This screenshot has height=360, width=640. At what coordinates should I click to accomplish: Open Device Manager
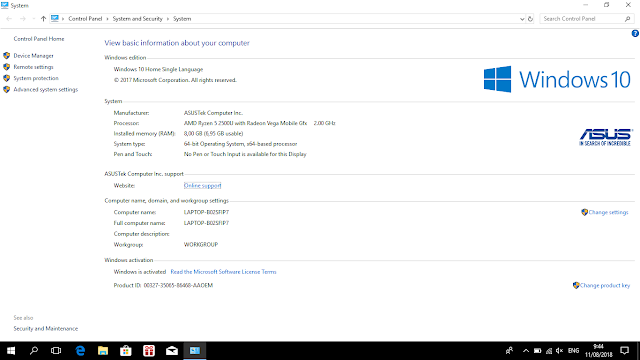(33, 56)
